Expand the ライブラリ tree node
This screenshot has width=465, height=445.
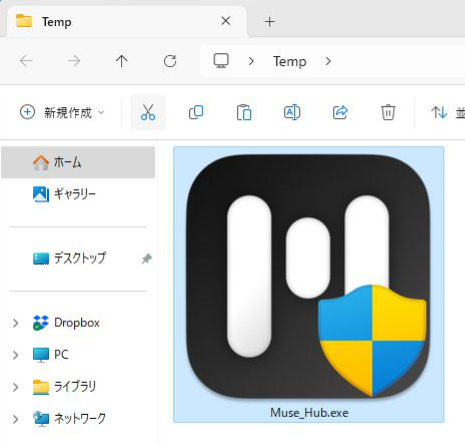pos(15,387)
